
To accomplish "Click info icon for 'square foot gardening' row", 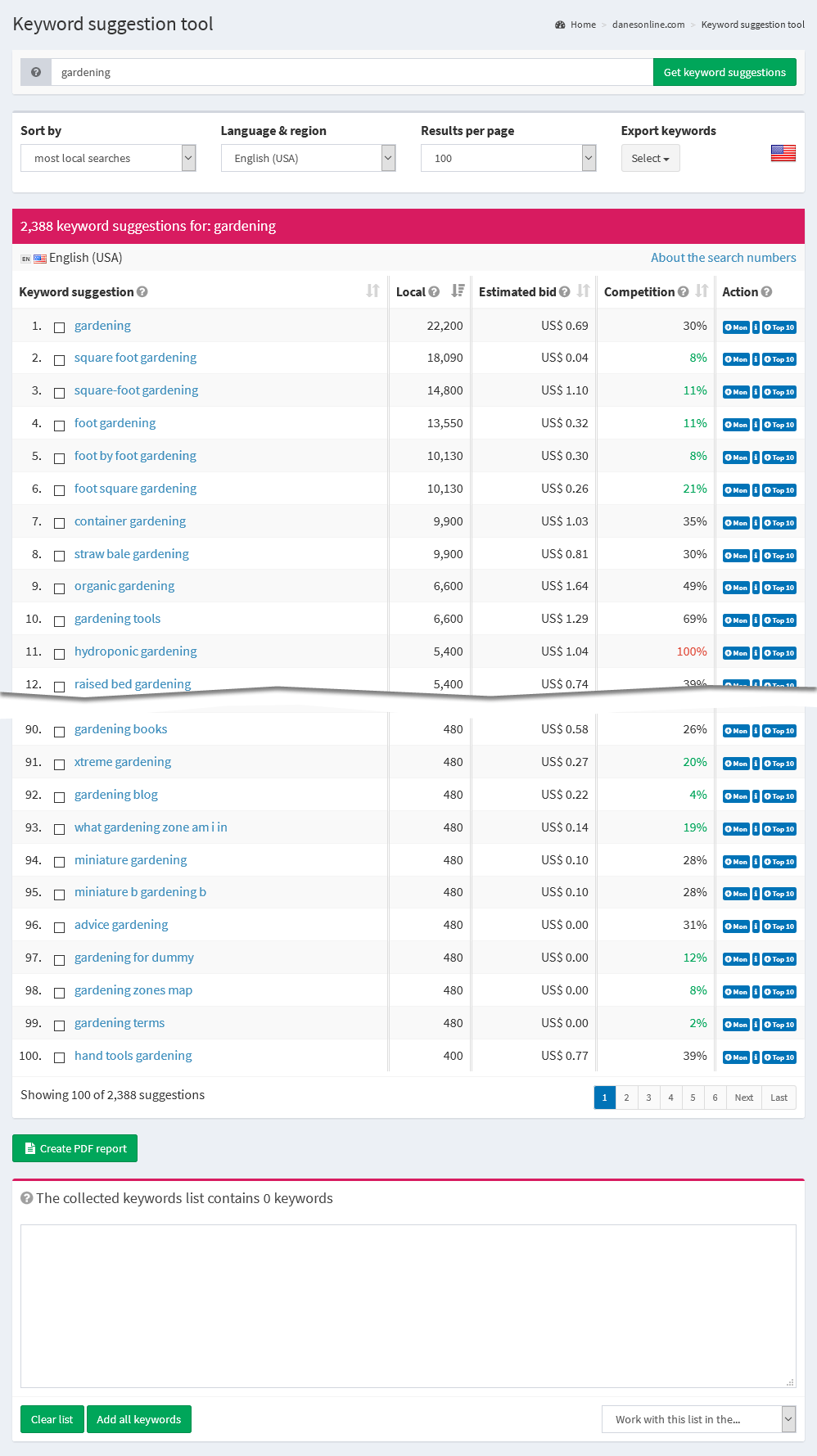I will (756, 359).
